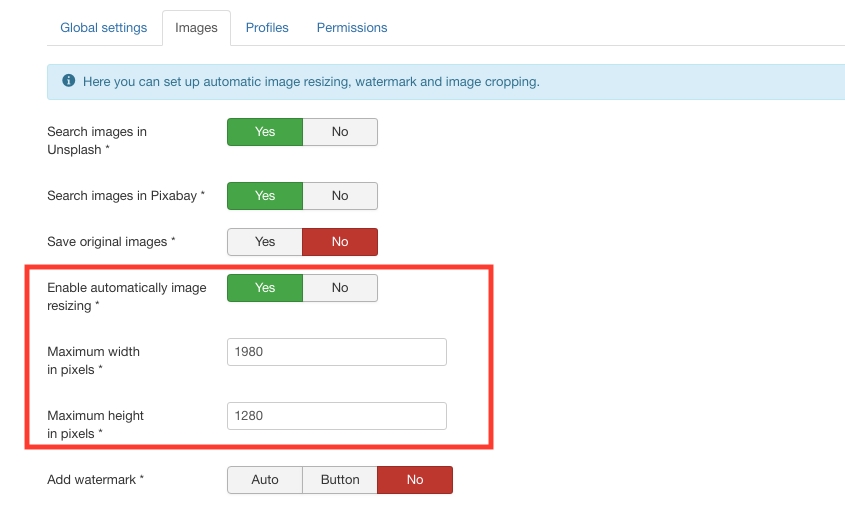Viewport: 845px width, 510px height.
Task: Select the Images tab
Action: [x=196, y=28]
